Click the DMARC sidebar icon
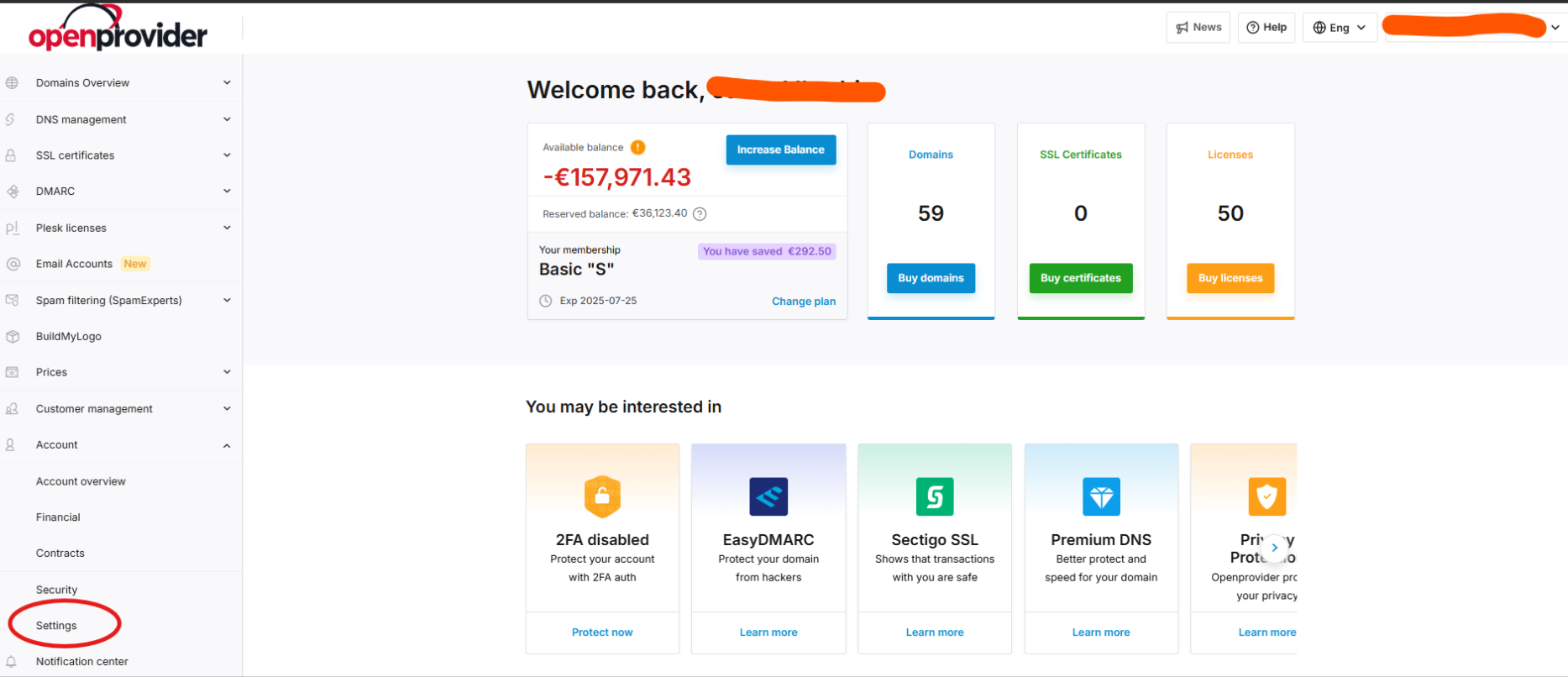This screenshot has height=677, width=1568. click(x=13, y=192)
